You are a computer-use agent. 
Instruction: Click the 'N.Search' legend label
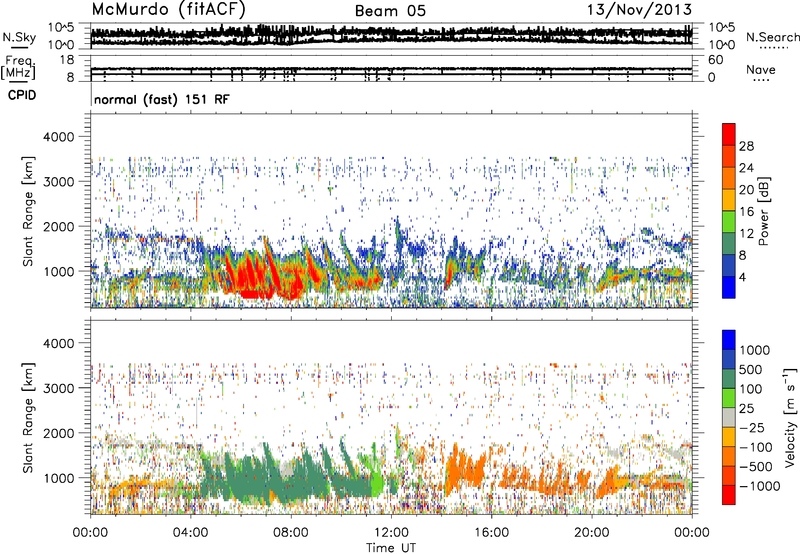tap(772, 37)
